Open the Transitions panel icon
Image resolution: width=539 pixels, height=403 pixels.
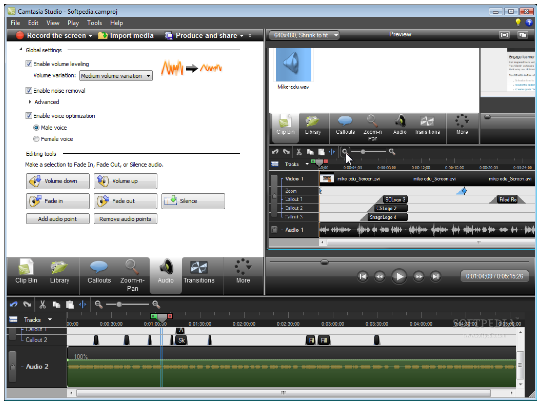(199, 268)
